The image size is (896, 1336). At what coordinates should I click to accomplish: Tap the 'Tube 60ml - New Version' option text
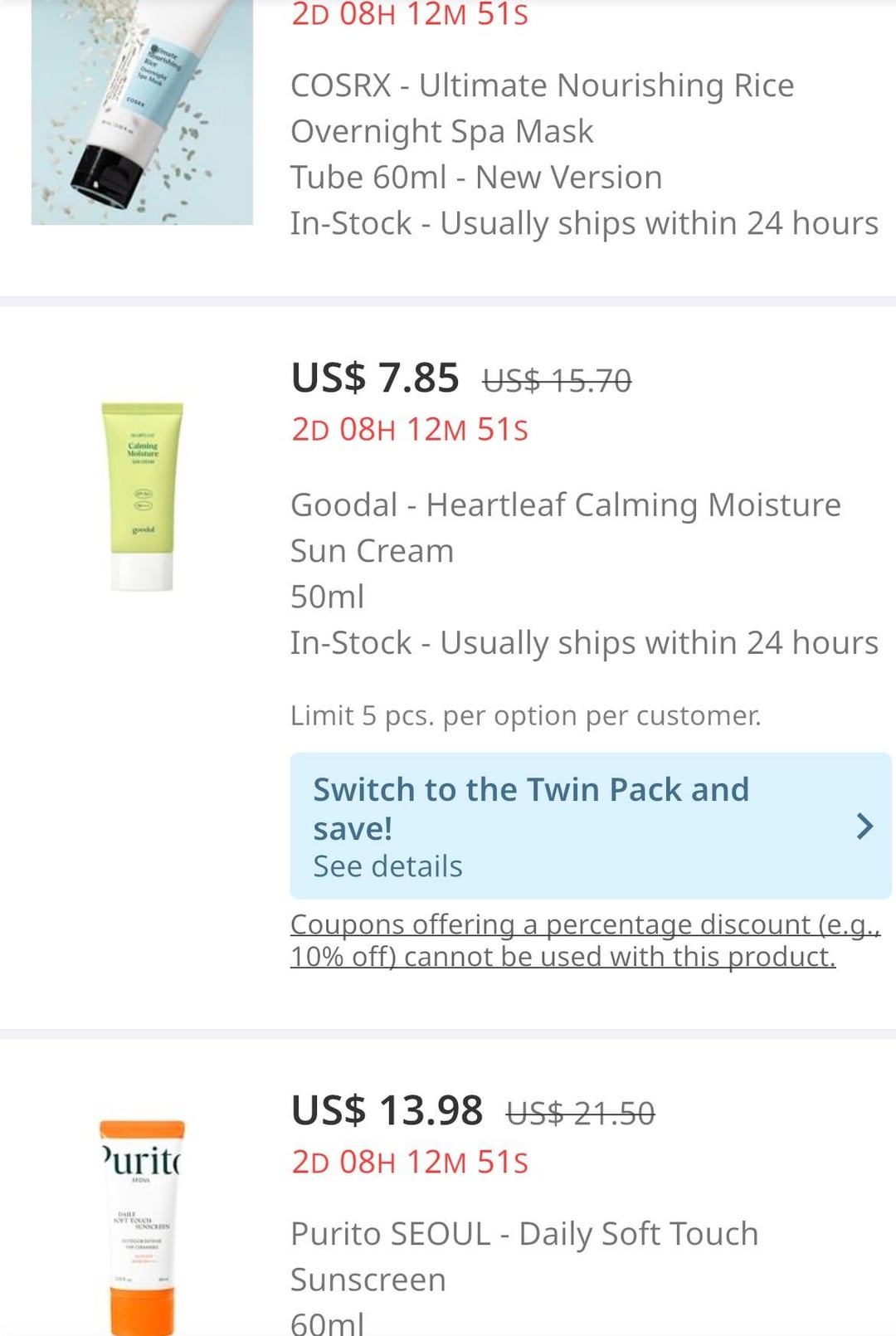click(476, 178)
